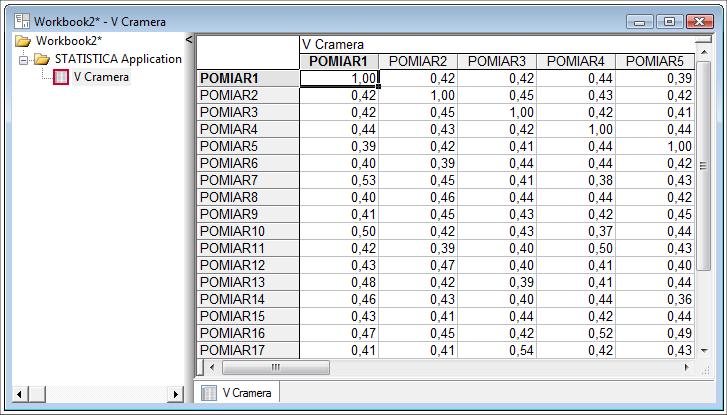The width and height of the screenshot is (727, 415).
Task: Select cell 0,47 in row POMIAR12
Action: (x=418, y=265)
